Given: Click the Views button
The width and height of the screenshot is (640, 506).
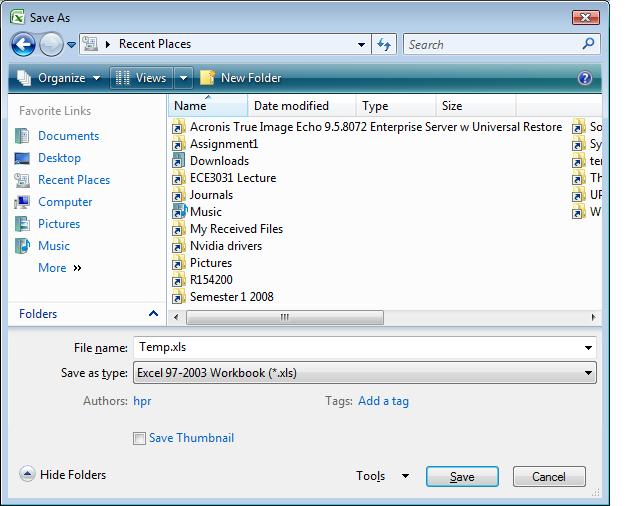Looking at the screenshot, I should click(141, 78).
